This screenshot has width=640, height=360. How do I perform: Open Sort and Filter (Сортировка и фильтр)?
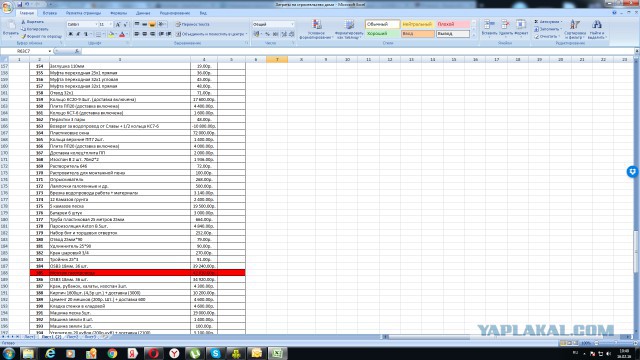click(x=575, y=29)
